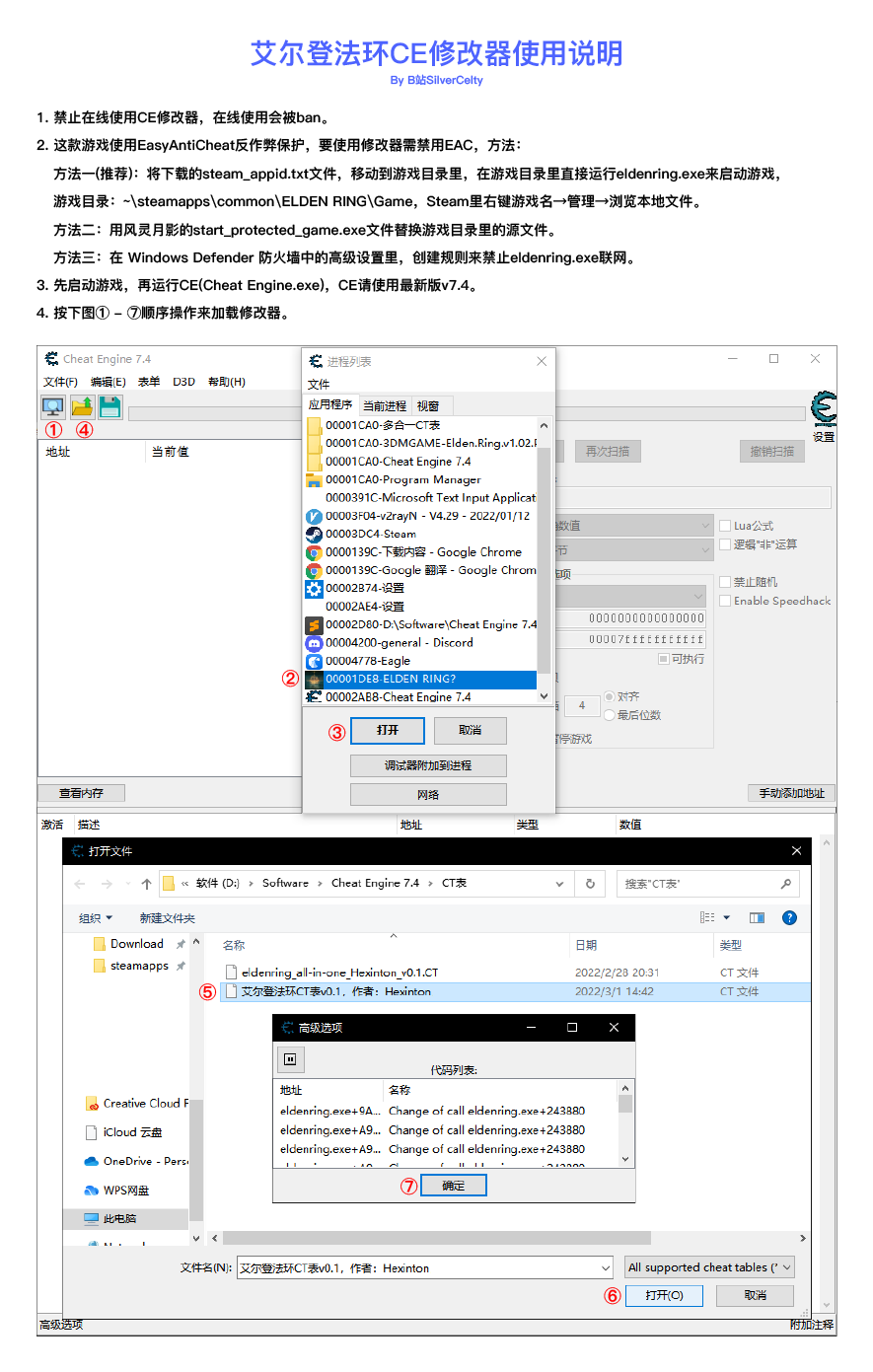Screen dimensions: 873x1372
Task: Expand the file type filter dropdown
Action: tap(786, 1267)
